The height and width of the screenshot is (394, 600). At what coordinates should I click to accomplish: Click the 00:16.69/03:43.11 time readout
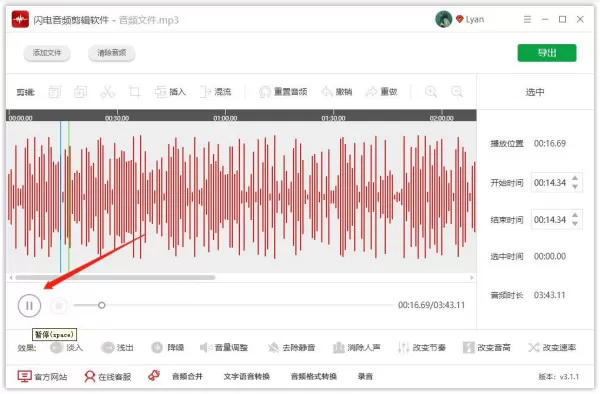(432, 305)
